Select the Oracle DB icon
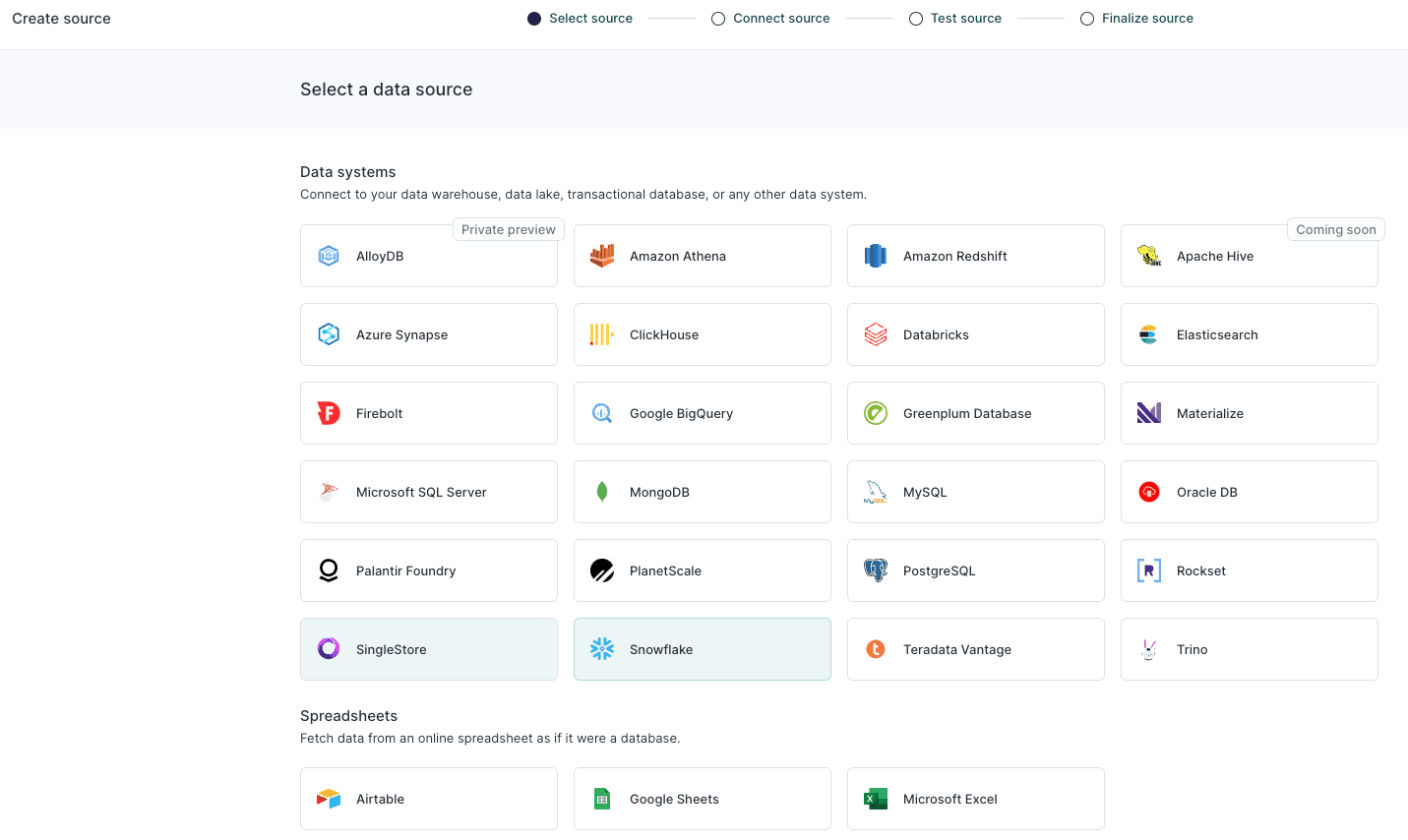Viewport: 1408px width, 840px height. (1148, 491)
